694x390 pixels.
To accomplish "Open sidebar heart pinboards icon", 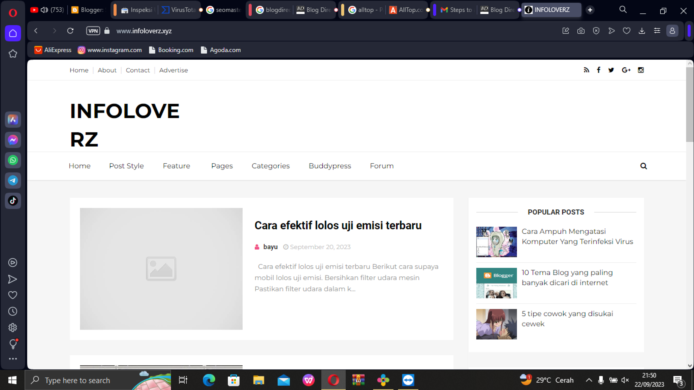I will [13, 295].
